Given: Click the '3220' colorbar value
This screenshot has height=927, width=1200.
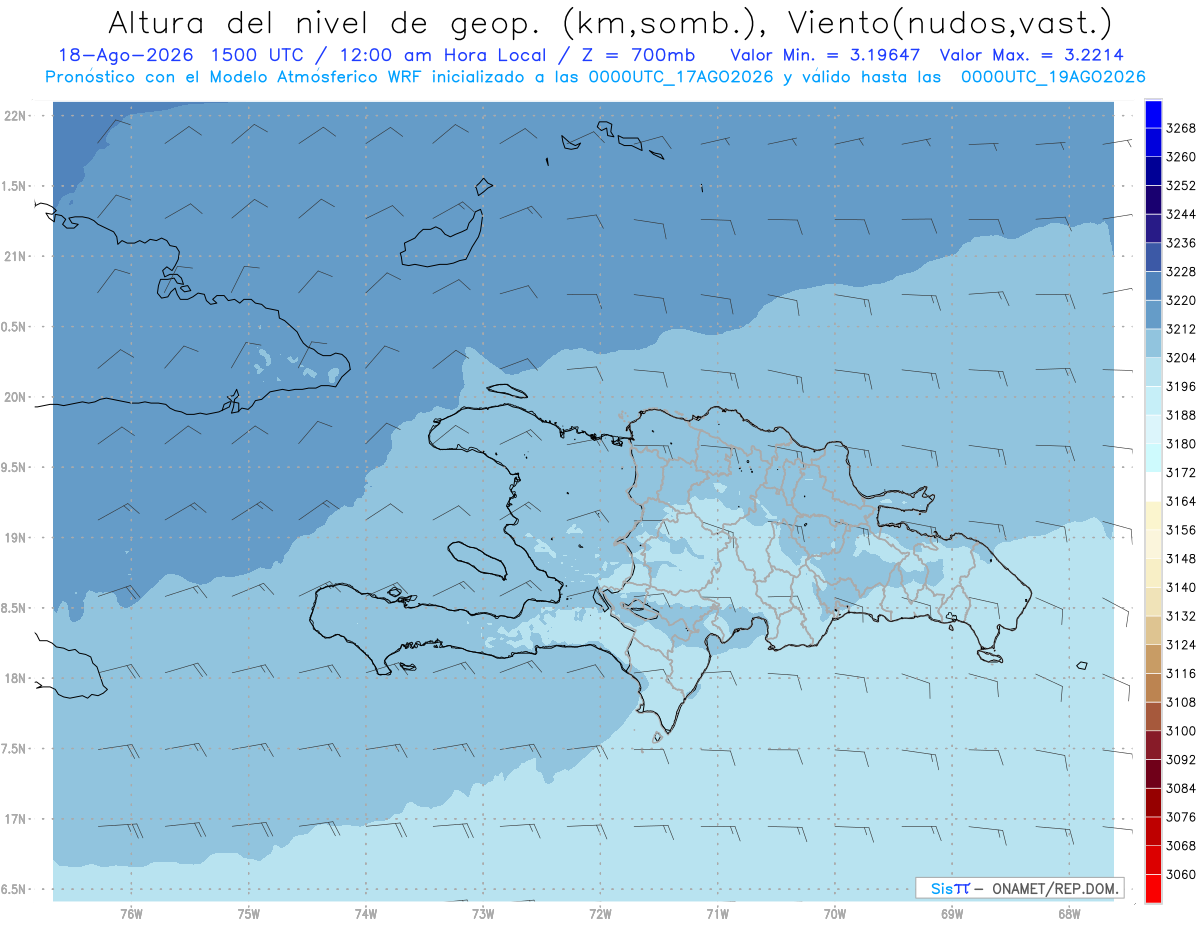Looking at the screenshot, I should [x=1181, y=300].
